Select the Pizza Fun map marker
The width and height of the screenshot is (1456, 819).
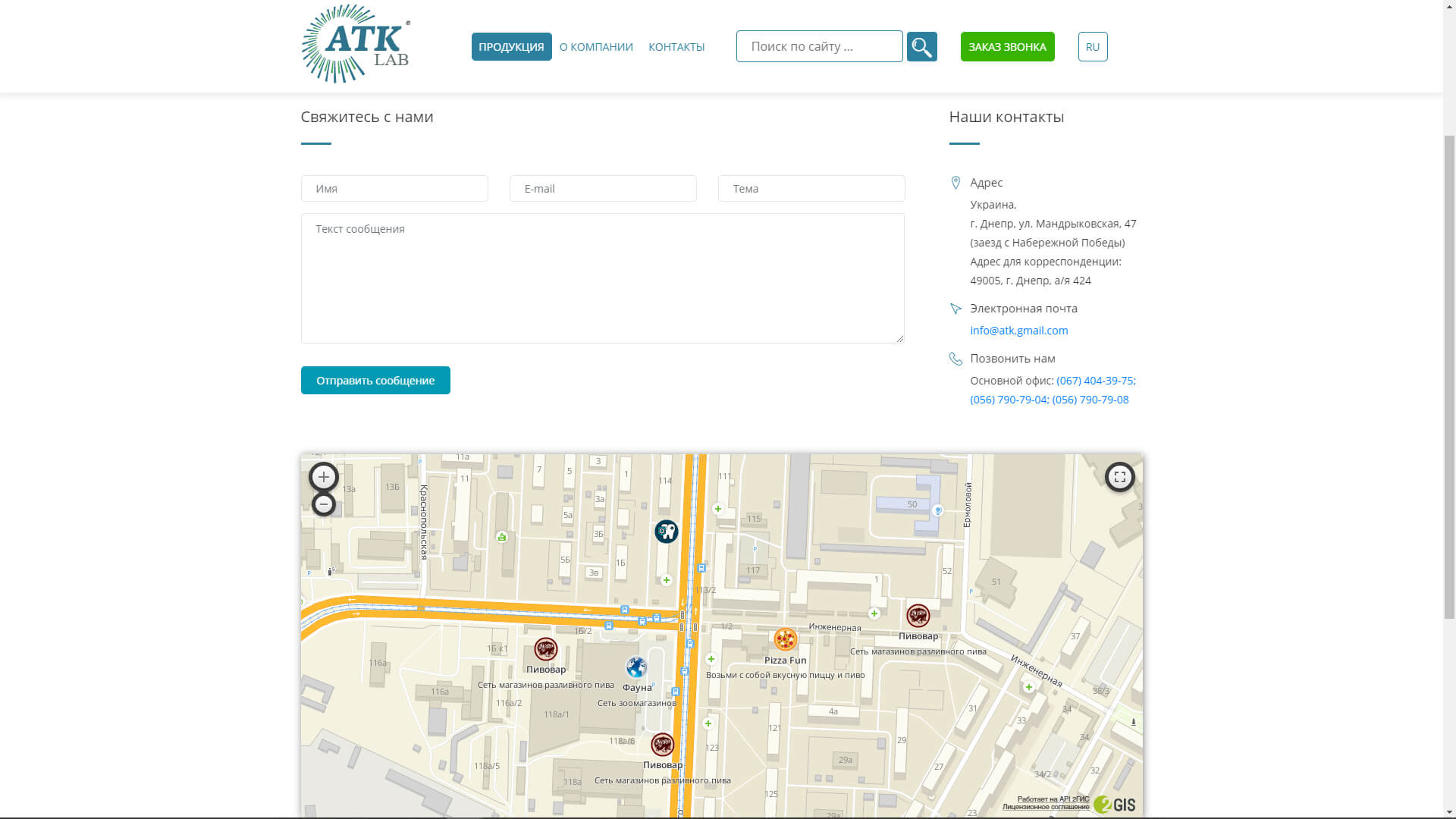(785, 639)
